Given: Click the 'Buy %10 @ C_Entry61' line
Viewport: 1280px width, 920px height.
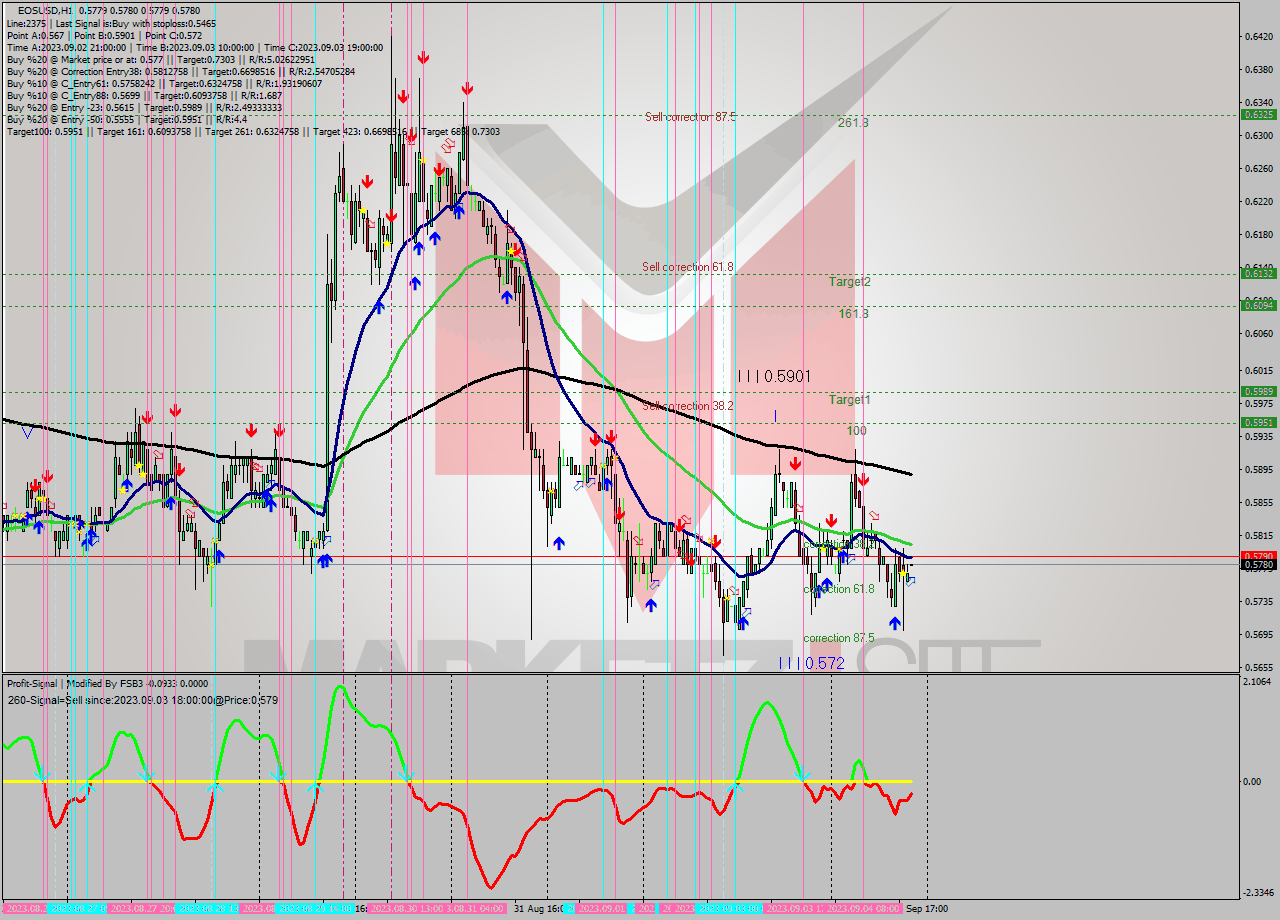Looking at the screenshot, I should click(163, 83).
